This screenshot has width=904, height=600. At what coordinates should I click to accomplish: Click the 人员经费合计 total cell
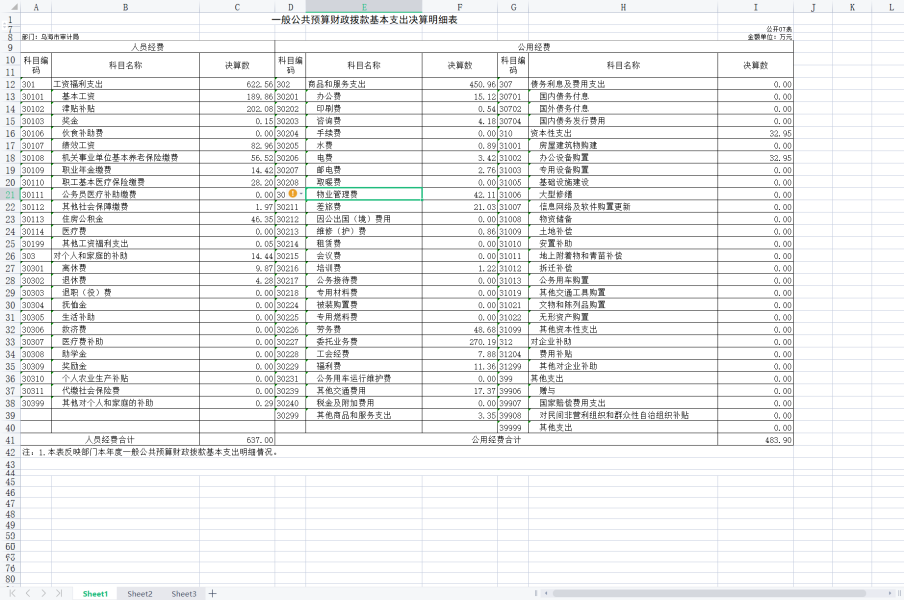coord(110,439)
